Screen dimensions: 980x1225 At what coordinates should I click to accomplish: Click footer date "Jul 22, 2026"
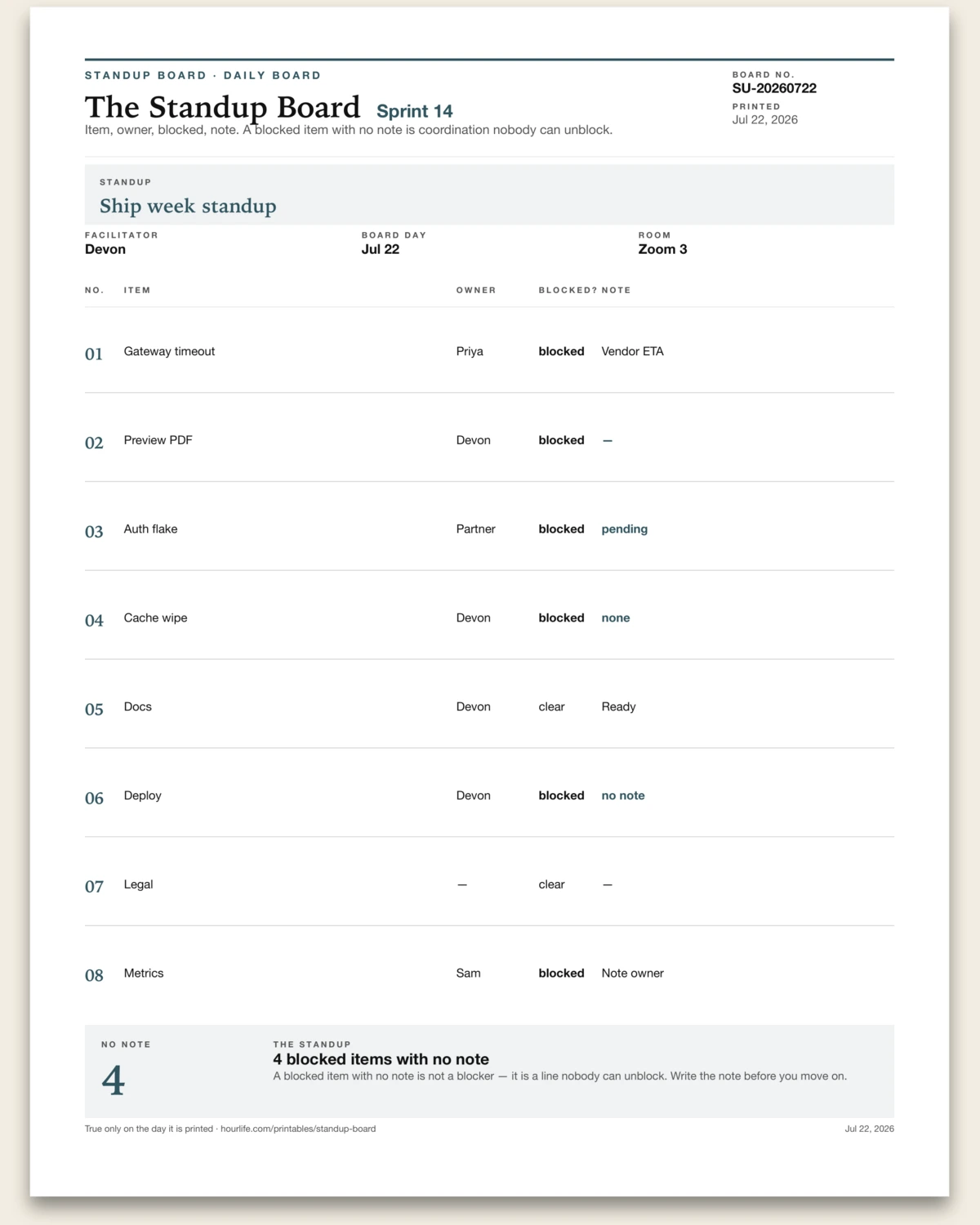pyautogui.click(x=870, y=1129)
